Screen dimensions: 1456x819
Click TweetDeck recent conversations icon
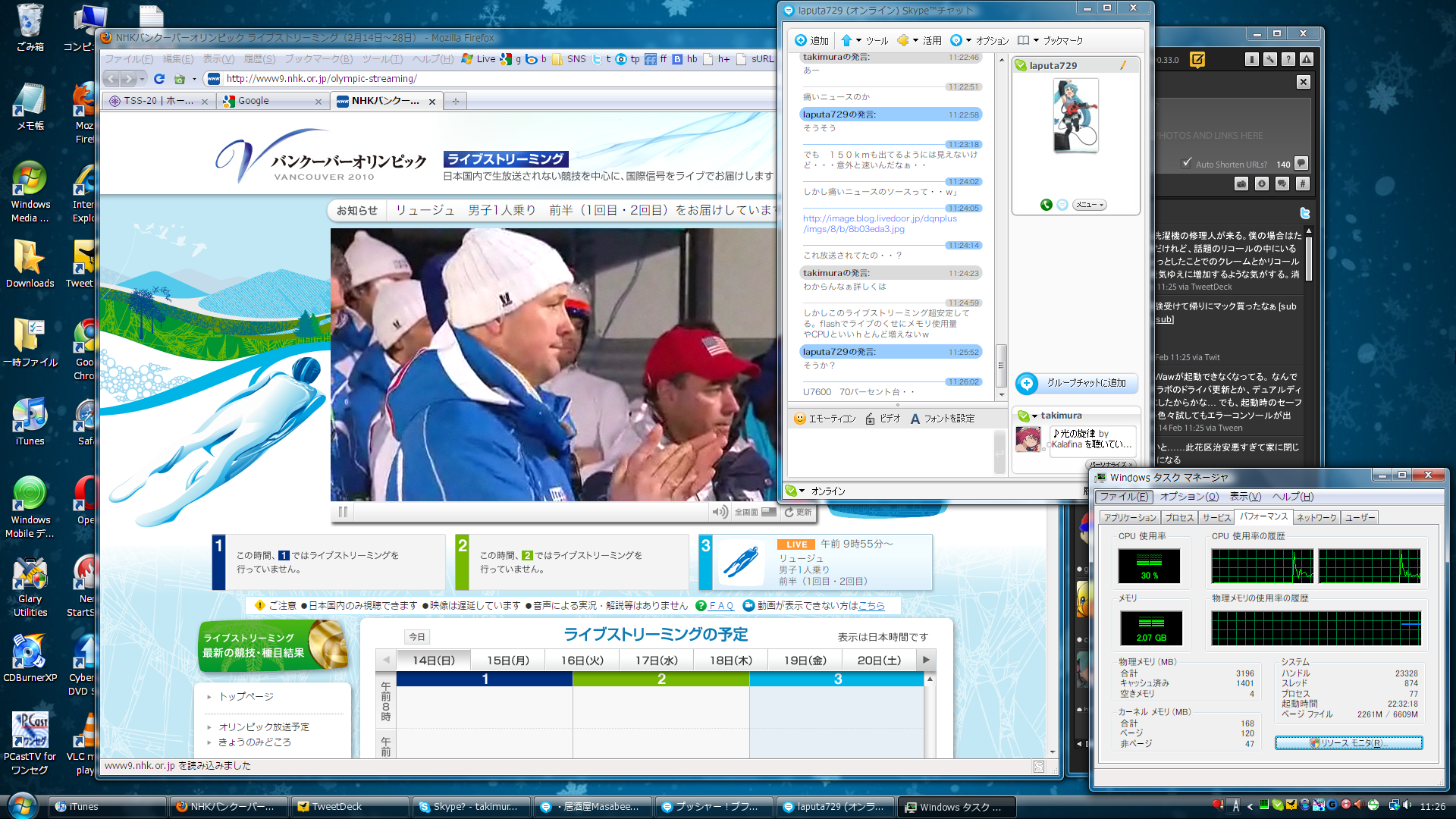[x=1282, y=184]
